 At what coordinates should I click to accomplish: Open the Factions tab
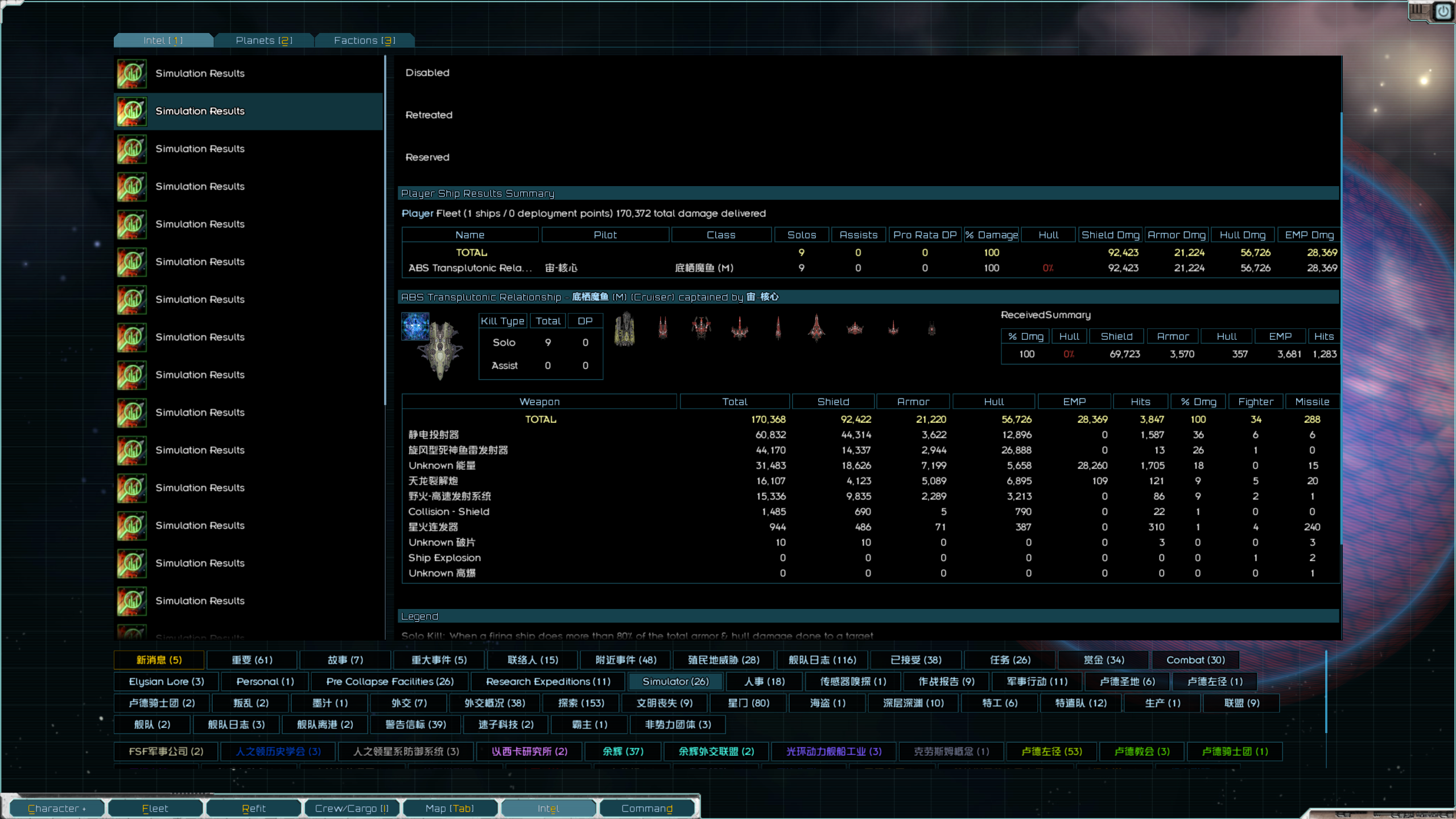click(x=364, y=40)
